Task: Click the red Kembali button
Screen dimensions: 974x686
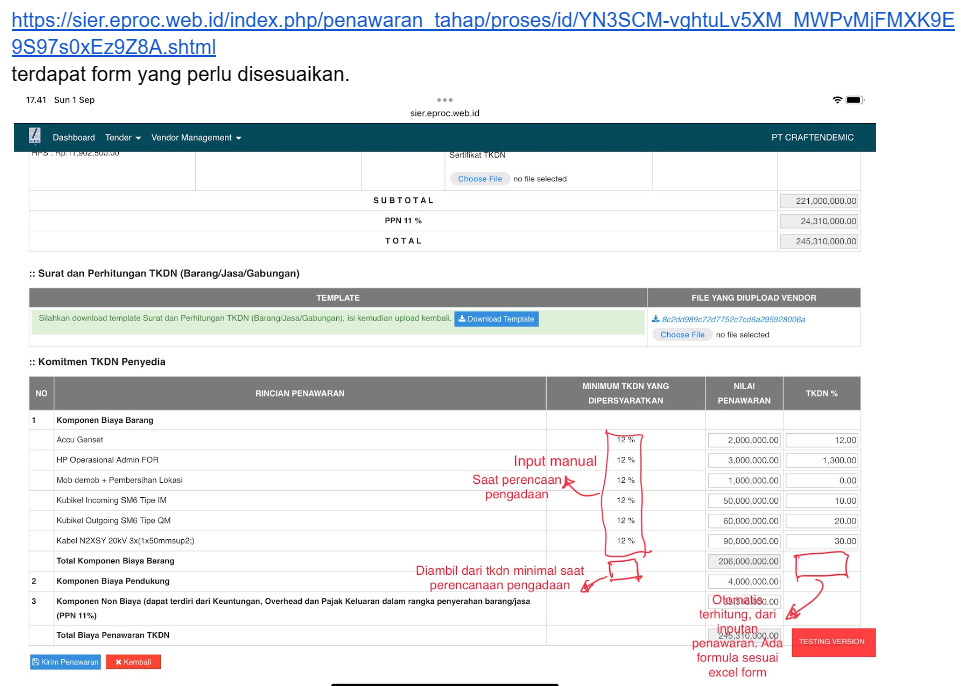Action: [133, 662]
